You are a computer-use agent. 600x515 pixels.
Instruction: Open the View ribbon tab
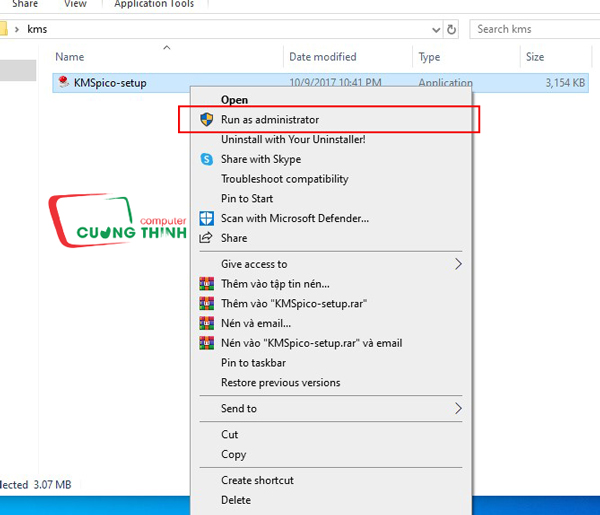tap(75, 4)
